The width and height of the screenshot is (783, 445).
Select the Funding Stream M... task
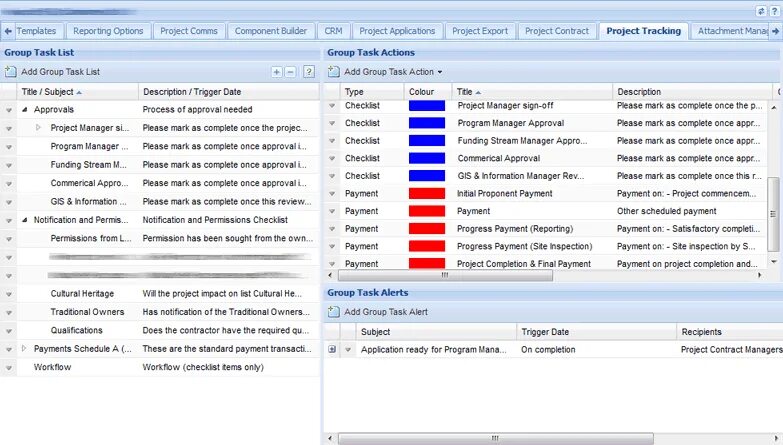click(160, 165)
